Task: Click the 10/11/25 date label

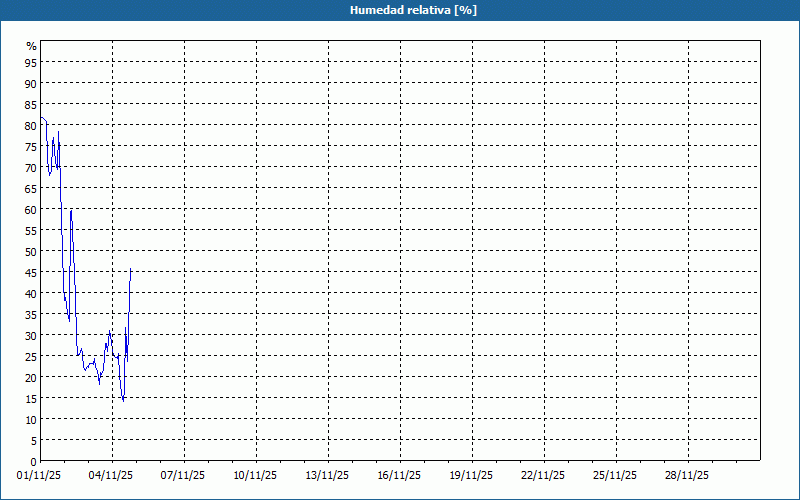Action: coord(255,476)
